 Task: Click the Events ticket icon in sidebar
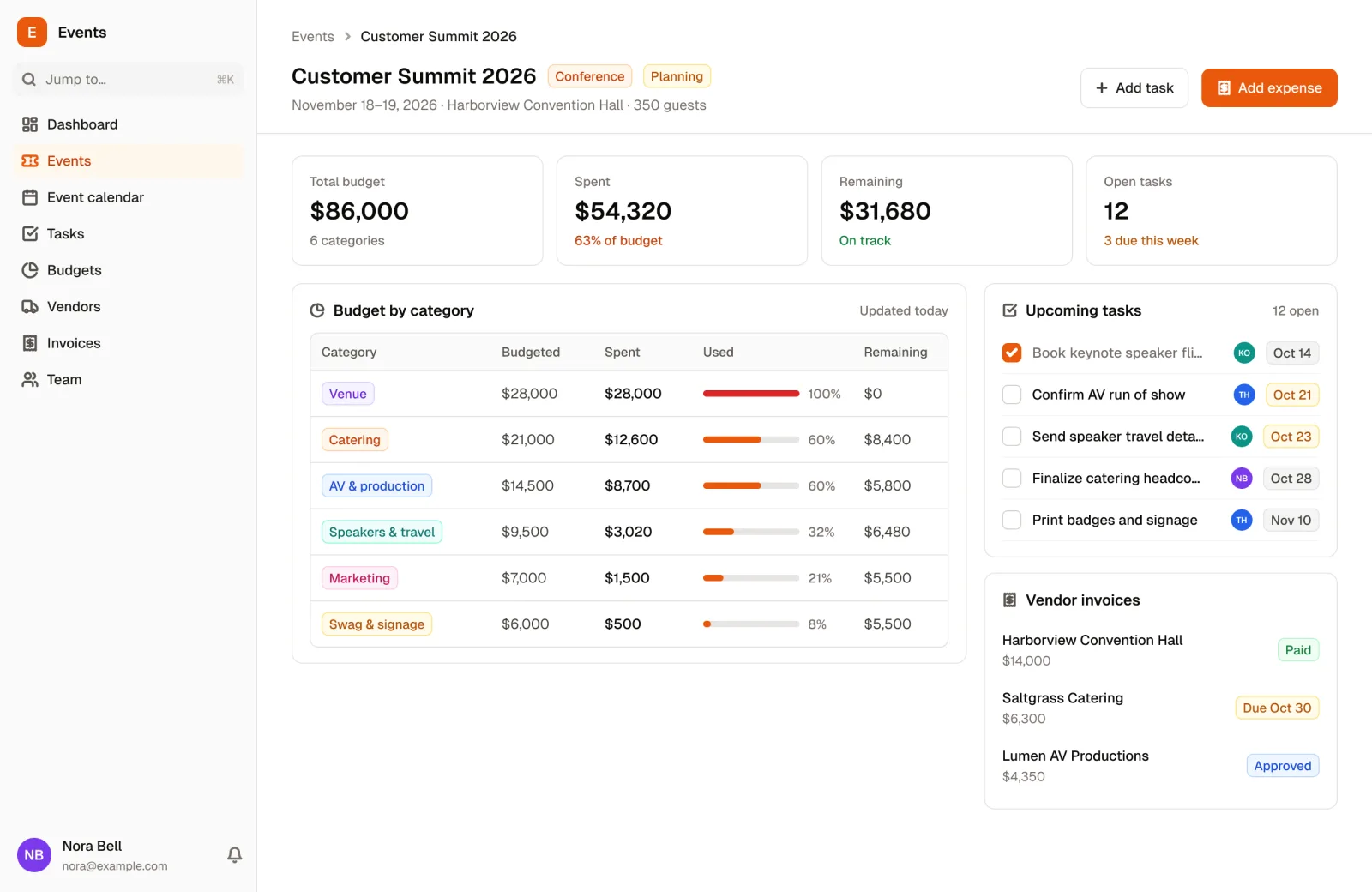[30, 161]
